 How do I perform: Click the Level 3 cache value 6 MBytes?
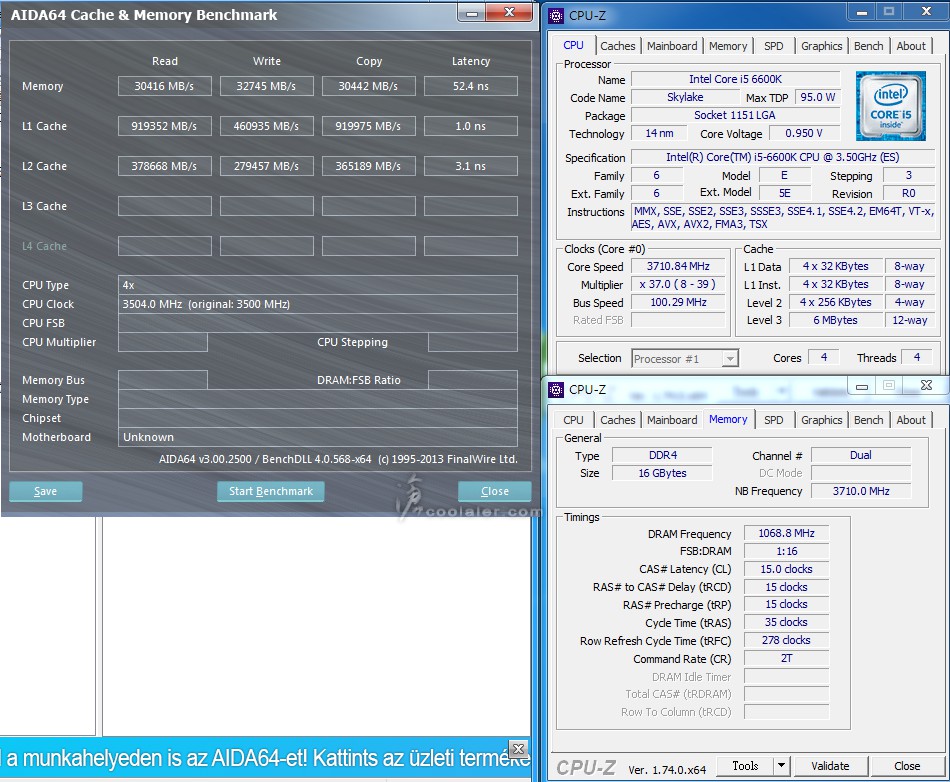[x=835, y=320]
